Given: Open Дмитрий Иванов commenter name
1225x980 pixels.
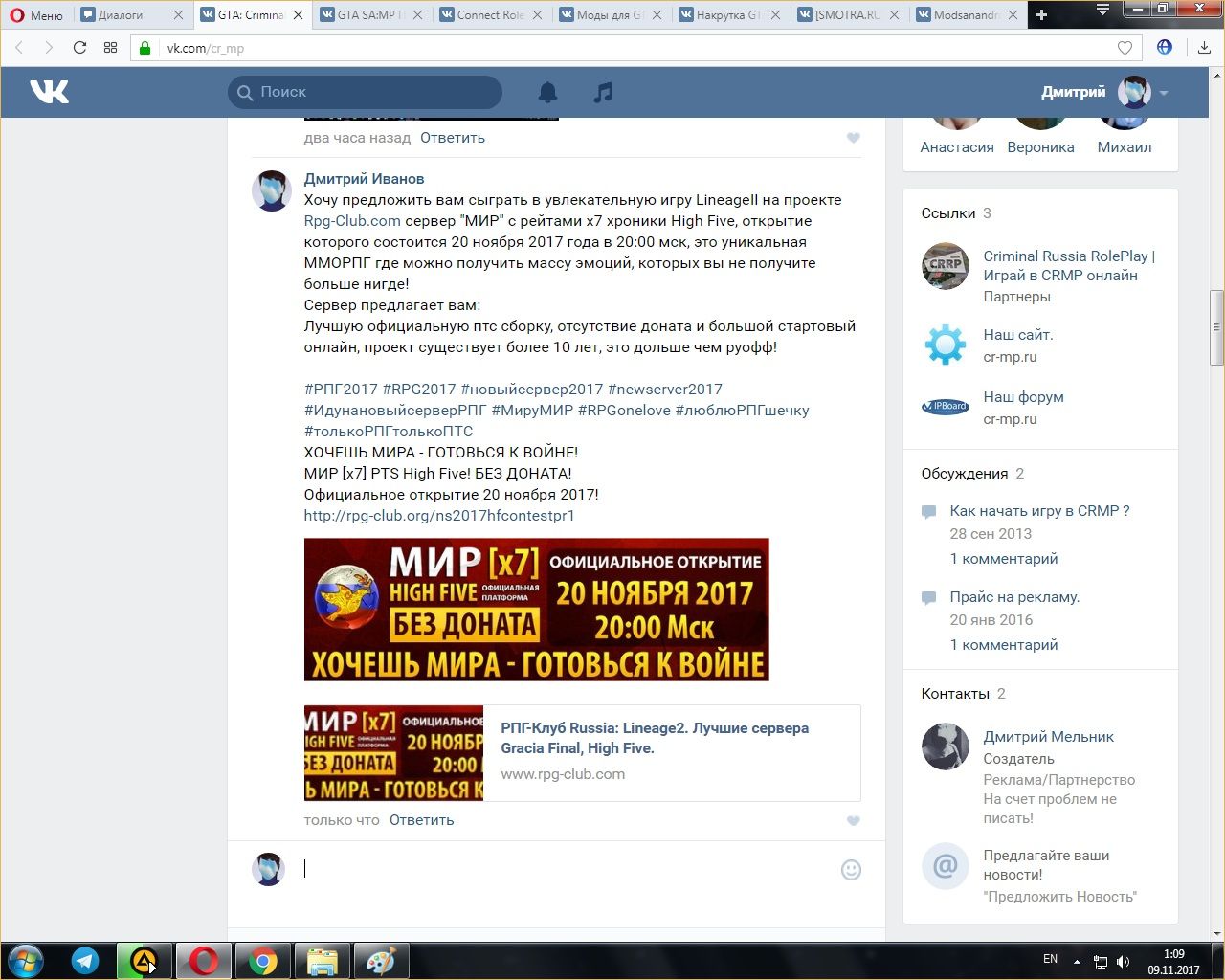Looking at the screenshot, I should [x=364, y=179].
